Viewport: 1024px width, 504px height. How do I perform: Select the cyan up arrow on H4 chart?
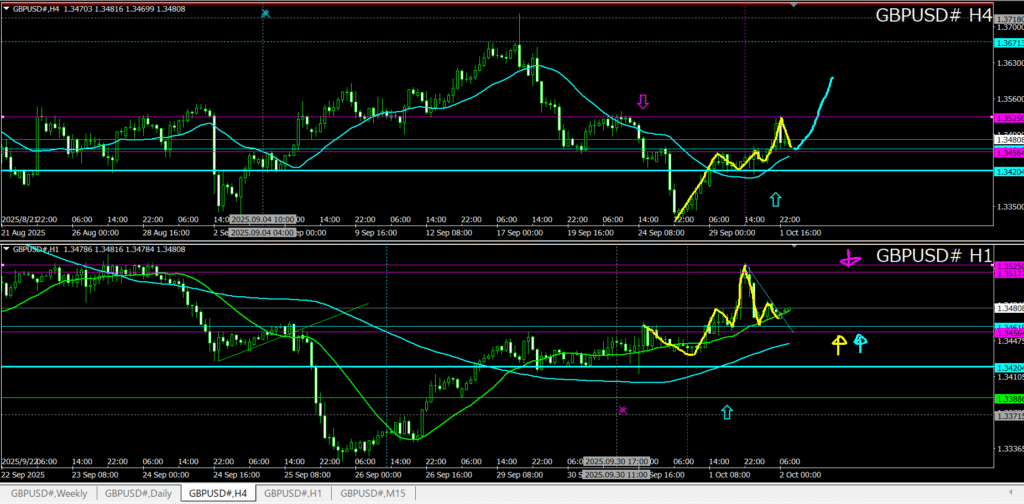point(775,200)
